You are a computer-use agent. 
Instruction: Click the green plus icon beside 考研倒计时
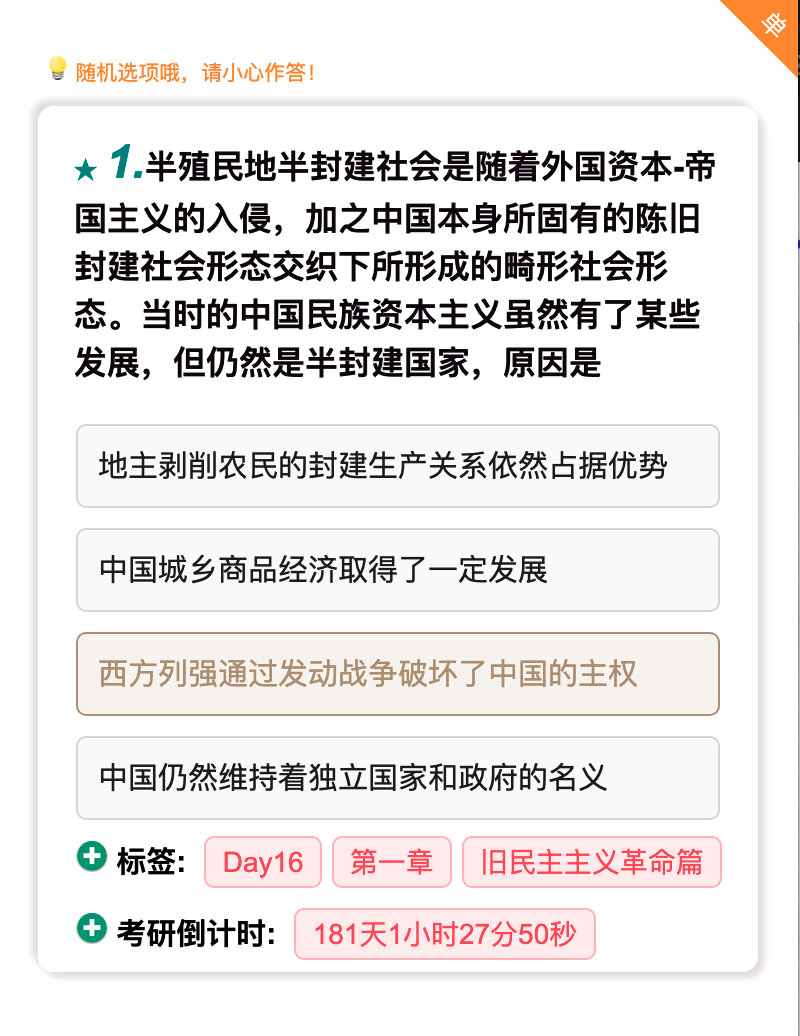(92, 928)
